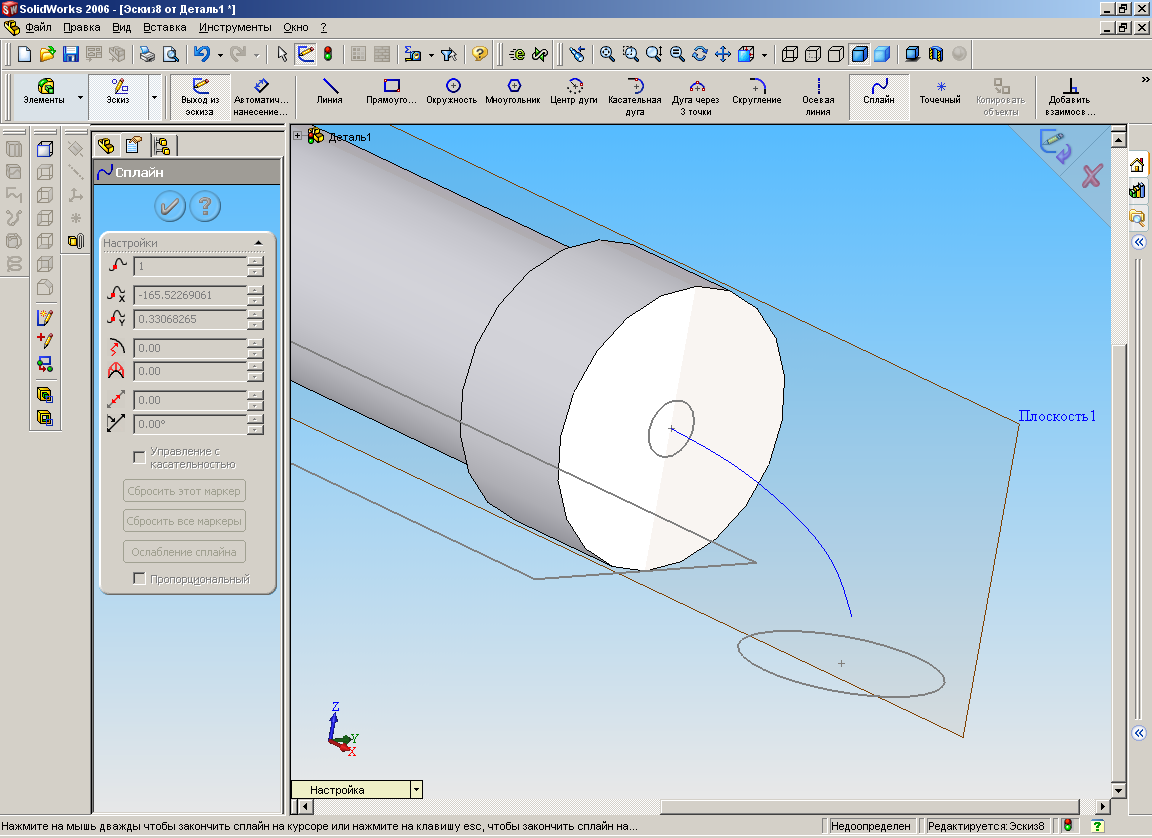Image resolution: width=1152 pixels, height=838 pixels.
Task: Click the red X cancel sketch corner icon
Action: [x=1092, y=176]
